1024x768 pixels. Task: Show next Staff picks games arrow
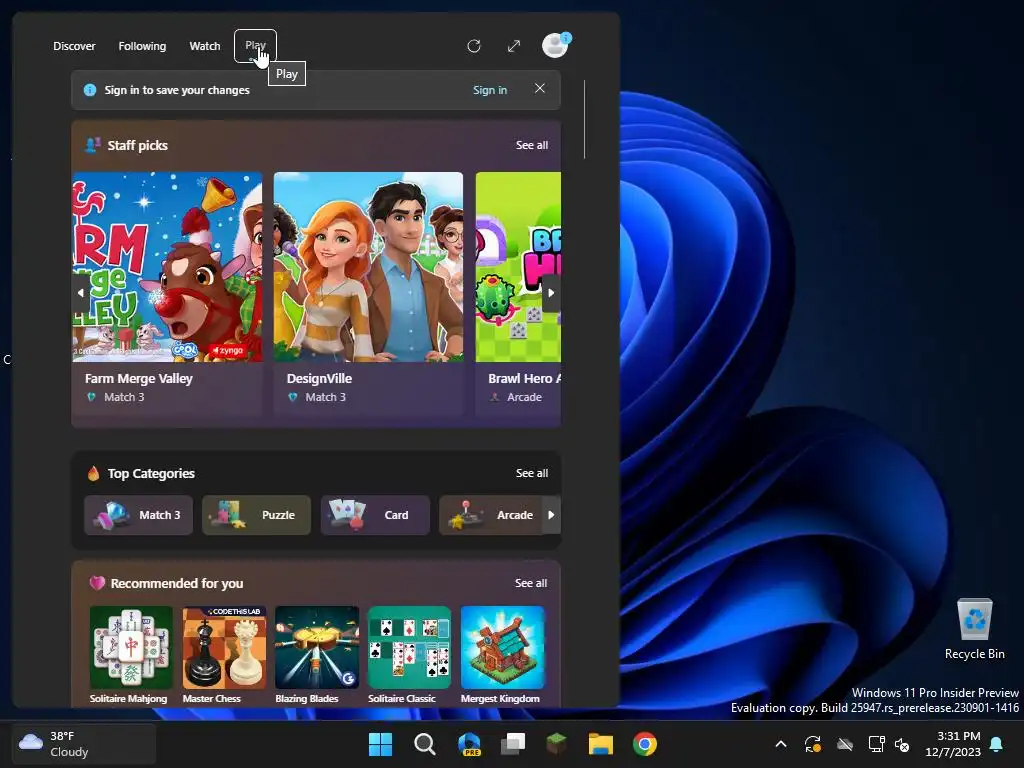(551, 293)
